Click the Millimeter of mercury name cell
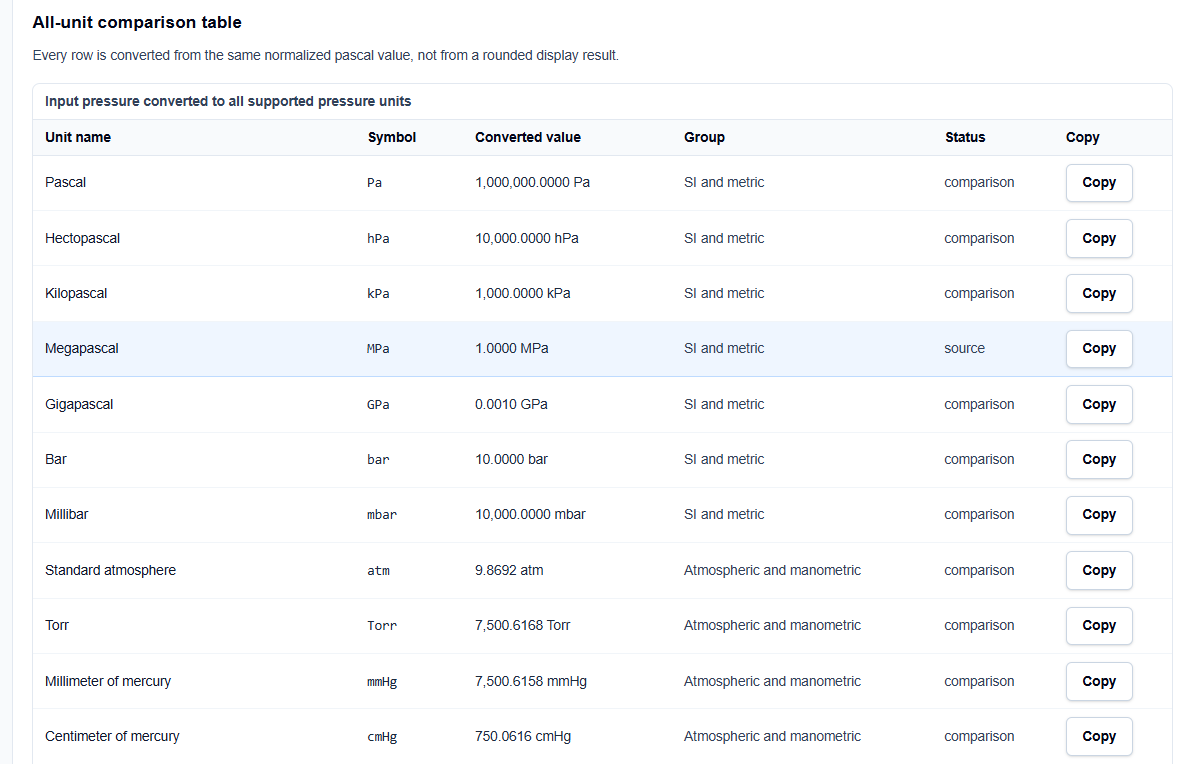Screen dimensions: 1186x764 click(108, 682)
